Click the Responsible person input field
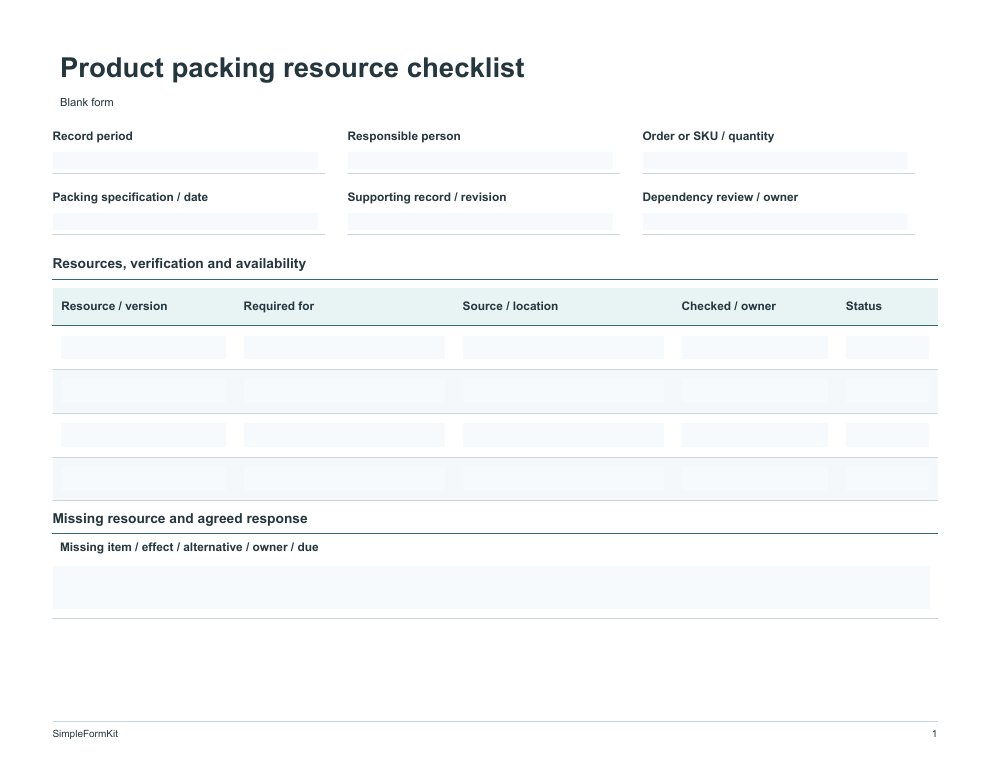The image size is (990, 765). [x=480, y=161]
